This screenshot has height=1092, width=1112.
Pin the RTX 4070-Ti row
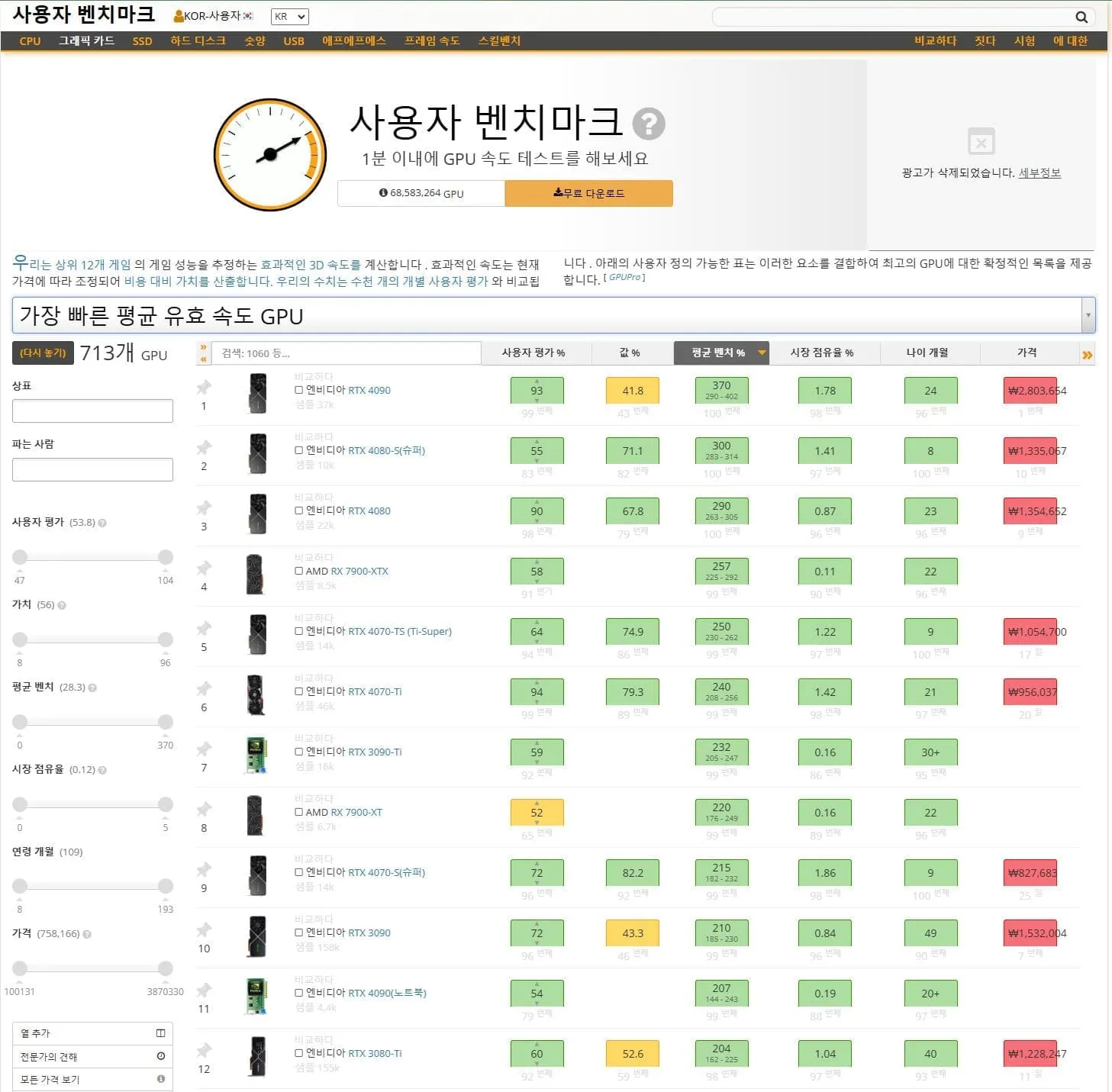click(204, 688)
